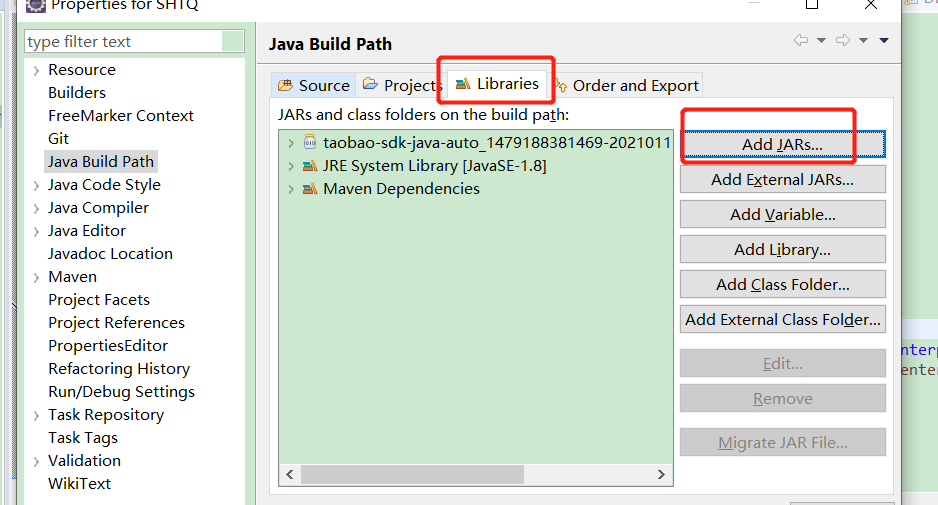Open the back history dropdown arrow
The height and width of the screenshot is (505, 938).
[821, 41]
